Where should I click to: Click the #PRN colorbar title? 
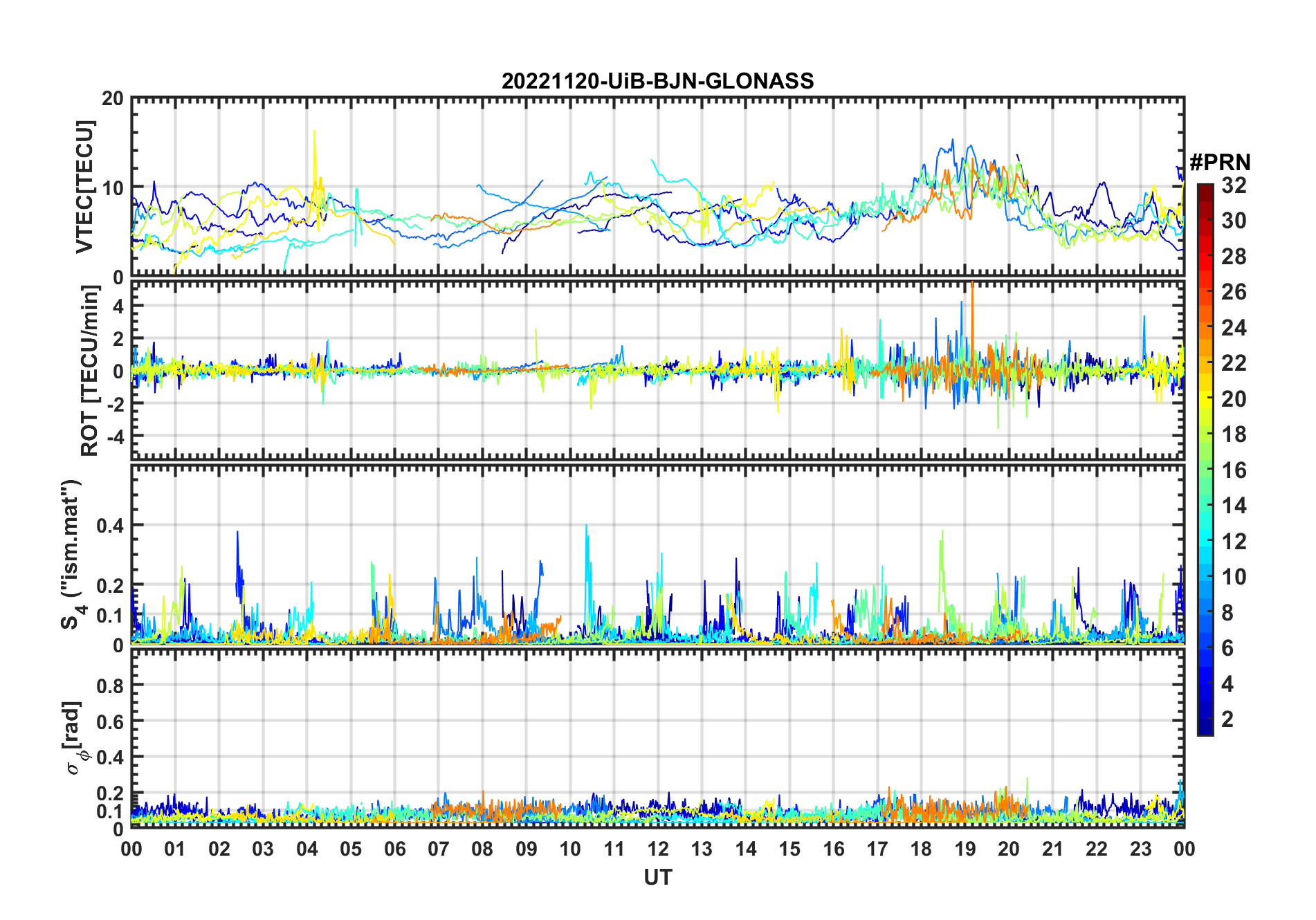point(1221,163)
